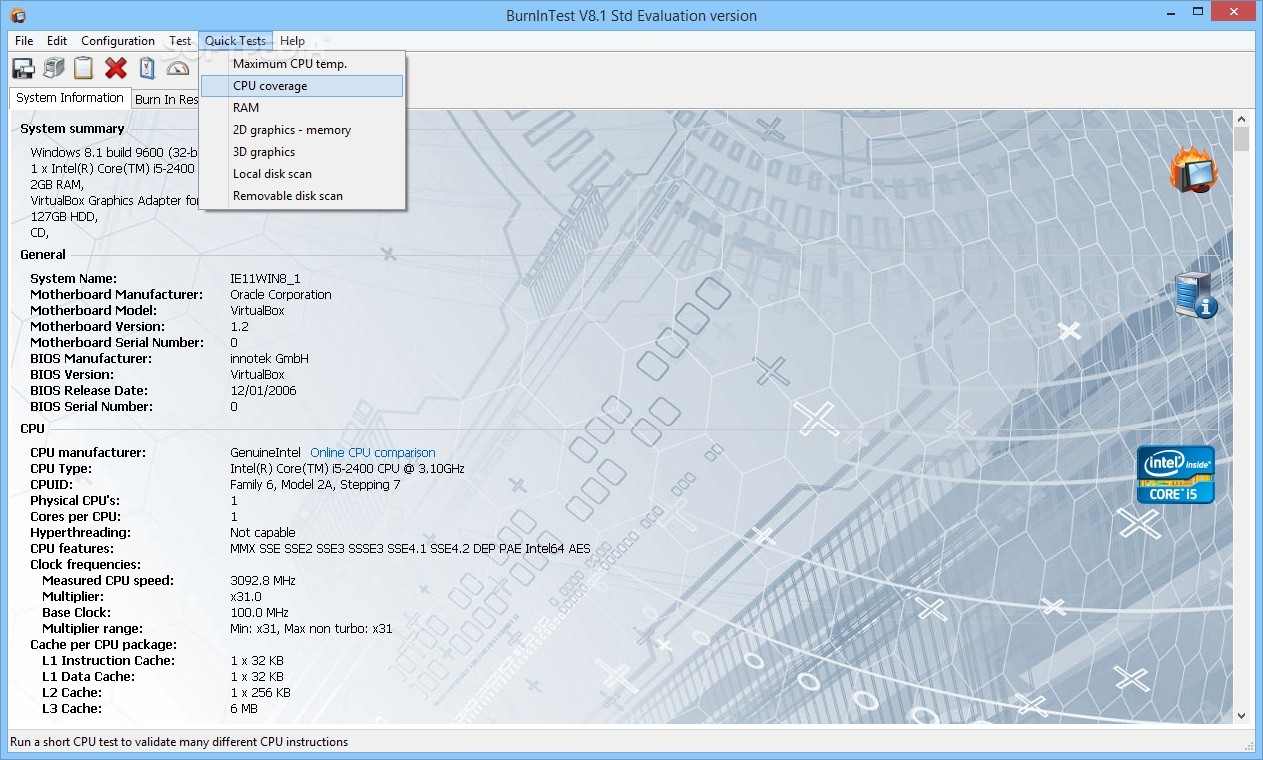Select the RAM quick test
The image size is (1263, 760).
click(303, 108)
